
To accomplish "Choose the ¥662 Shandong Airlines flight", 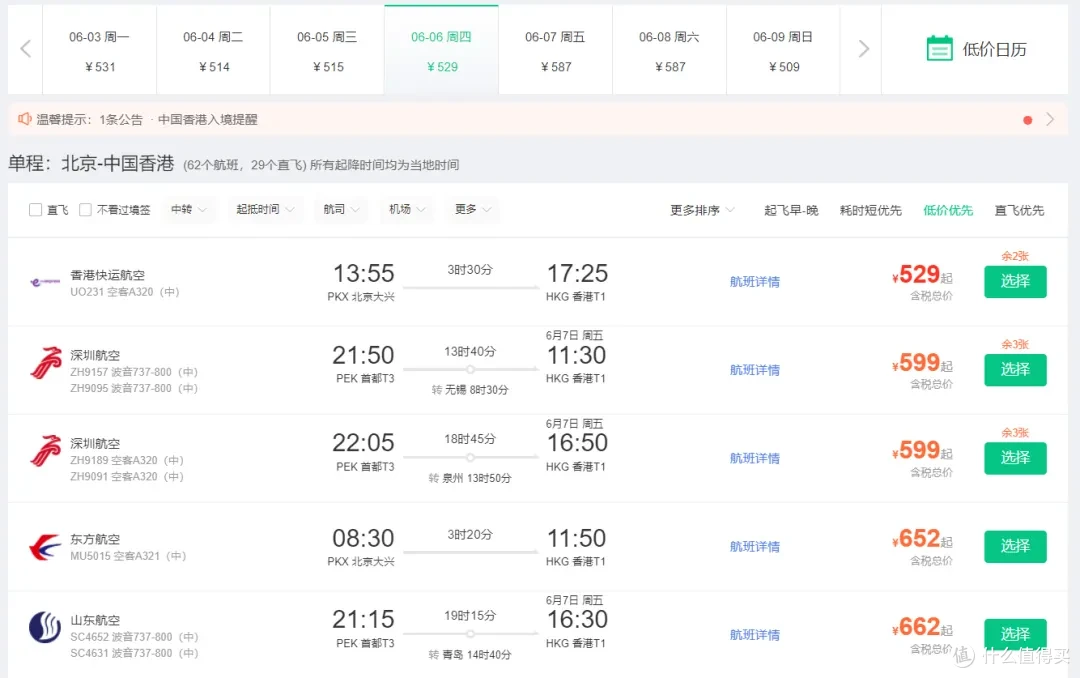I will [1015, 635].
